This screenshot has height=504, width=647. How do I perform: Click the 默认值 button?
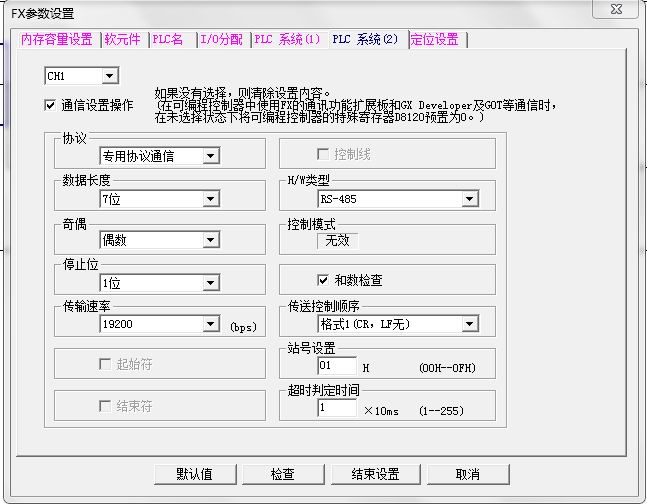coord(194,474)
